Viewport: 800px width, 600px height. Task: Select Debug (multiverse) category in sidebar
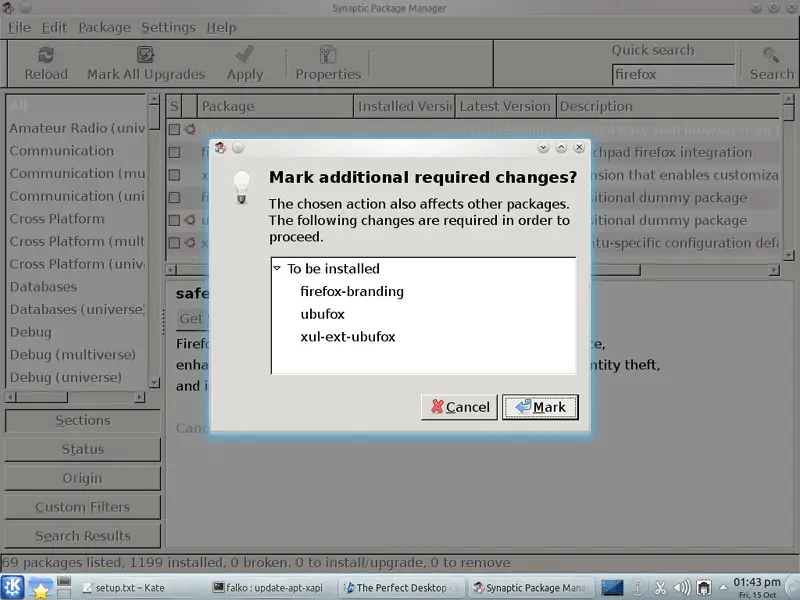click(72, 355)
